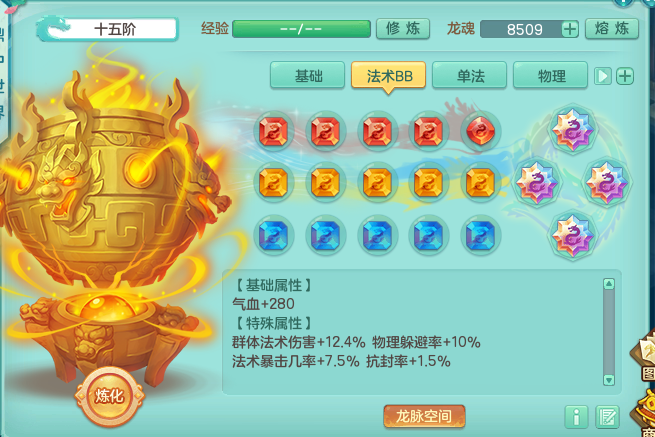Open the green info icon button
The width and height of the screenshot is (655, 437).
576,417
